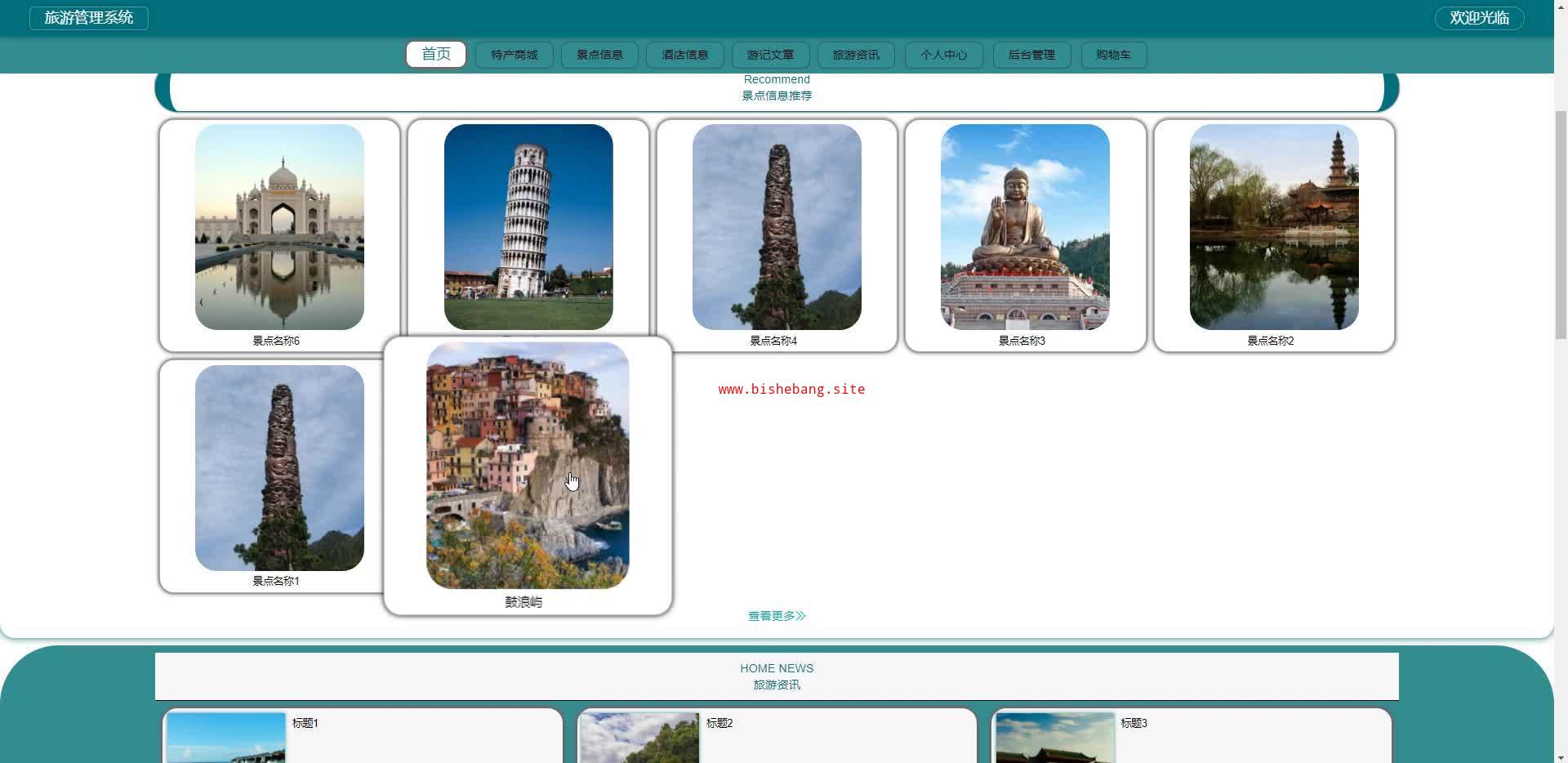
Task: Open the pagoda lake photo for 景点名称2
Action: pos(1274,227)
